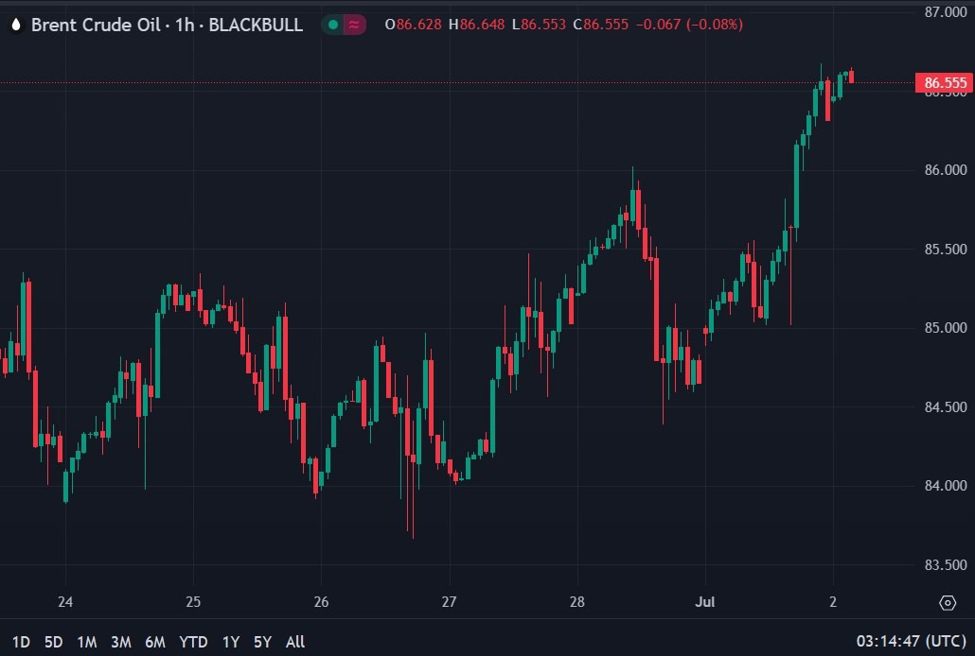
Task: Click the red 86.555 current price label
Action: [944, 83]
